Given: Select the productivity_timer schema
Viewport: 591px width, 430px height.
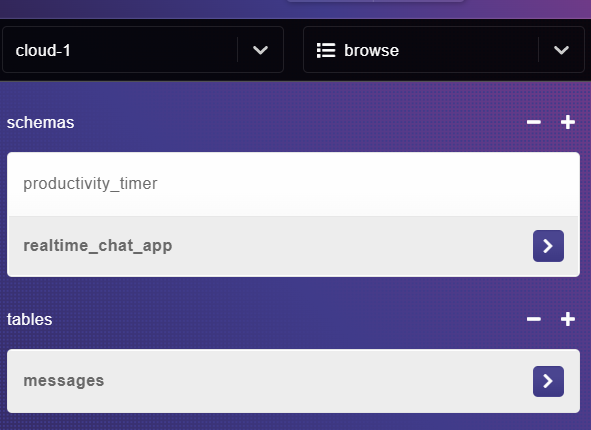Looking at the screenshot, I should pyautogui.click(x=293, y=184).
